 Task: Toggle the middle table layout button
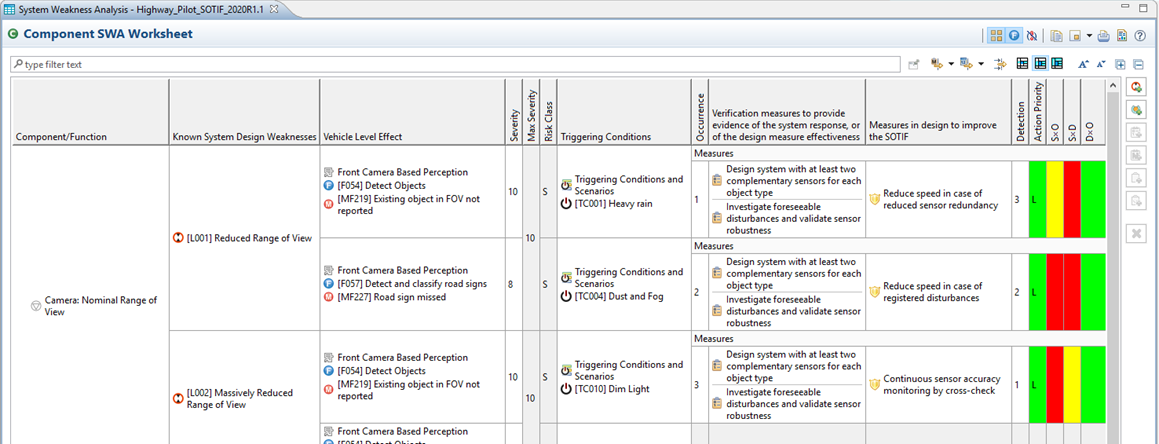click(x=1040, y=64)
